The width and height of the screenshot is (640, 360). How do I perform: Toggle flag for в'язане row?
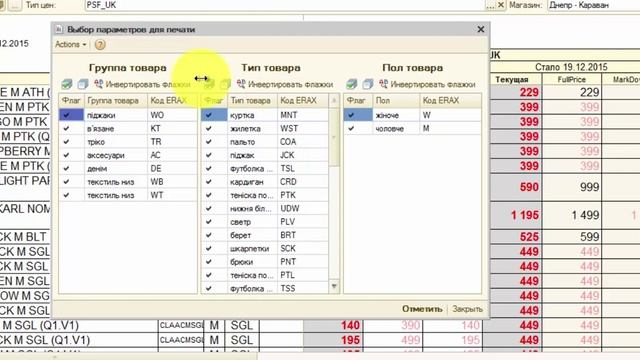[x=67, y=129]
